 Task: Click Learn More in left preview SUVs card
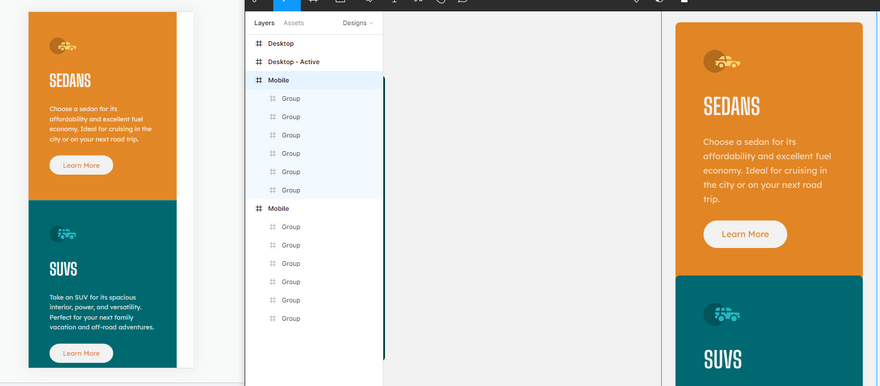(81, 353)
